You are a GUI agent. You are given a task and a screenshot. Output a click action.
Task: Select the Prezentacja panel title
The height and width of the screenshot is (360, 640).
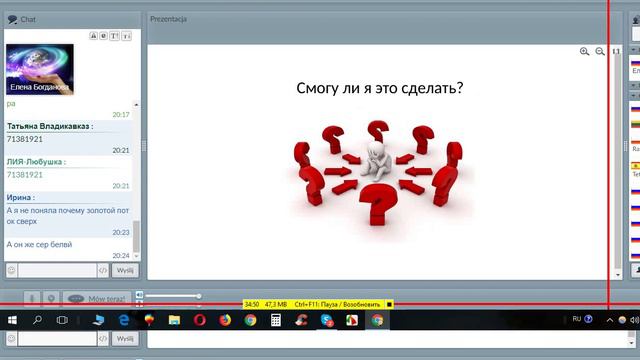[168, 19]
